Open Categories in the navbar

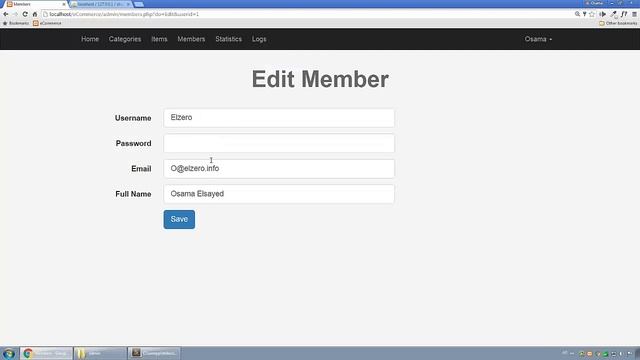click(x=125, y=39)
